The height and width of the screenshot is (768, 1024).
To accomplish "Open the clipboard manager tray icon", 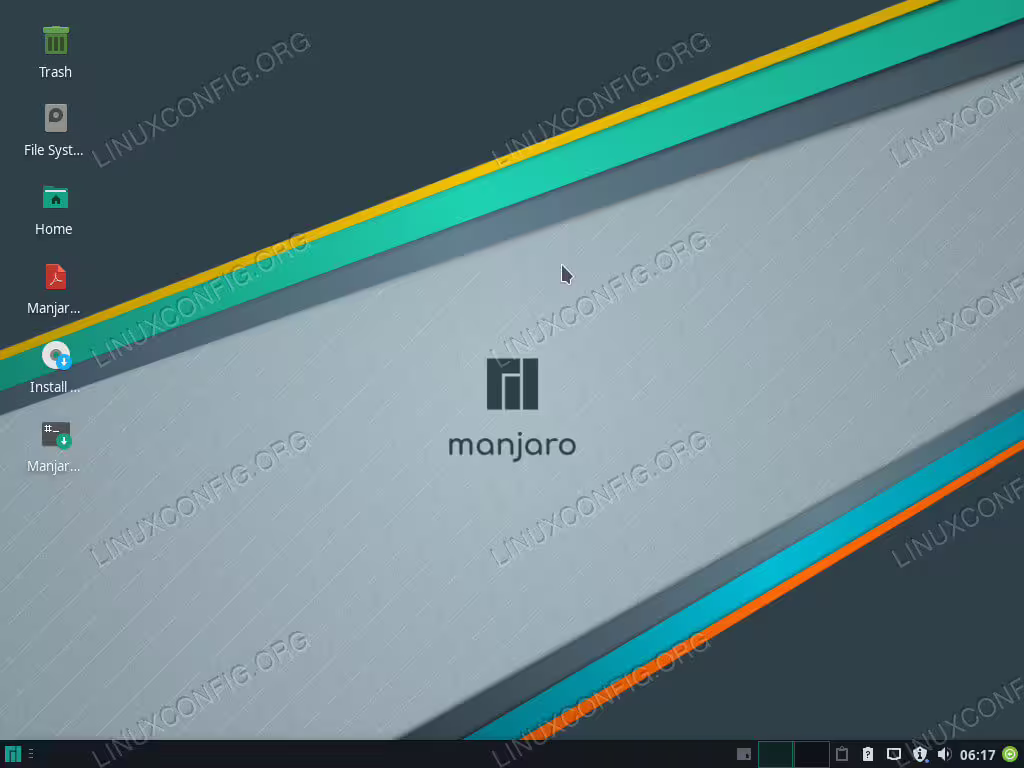I will click(842, 754).
